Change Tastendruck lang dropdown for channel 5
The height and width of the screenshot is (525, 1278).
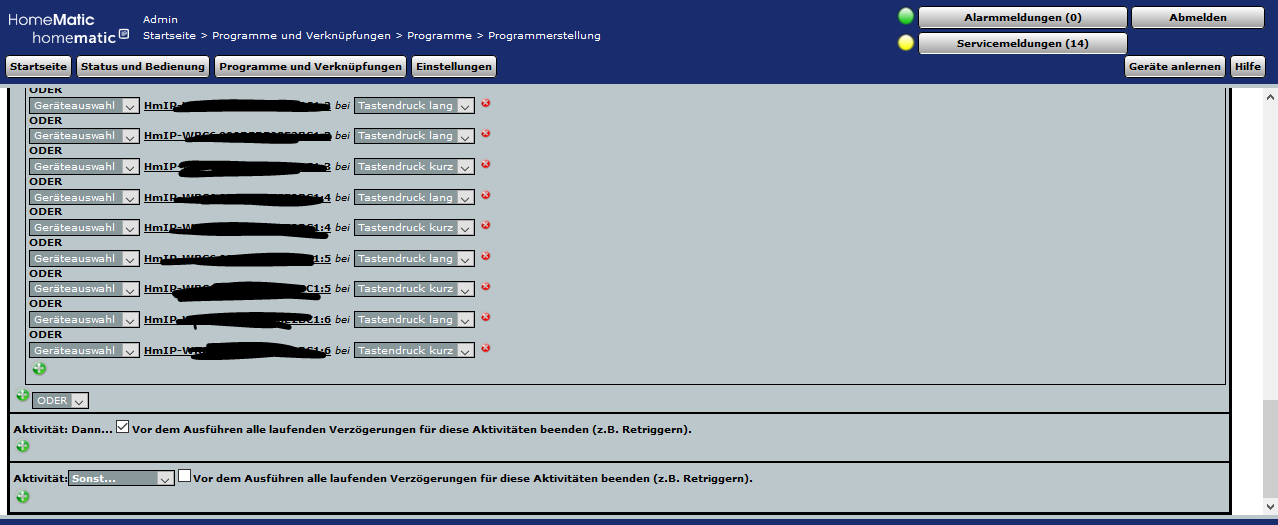coord(414,259)
